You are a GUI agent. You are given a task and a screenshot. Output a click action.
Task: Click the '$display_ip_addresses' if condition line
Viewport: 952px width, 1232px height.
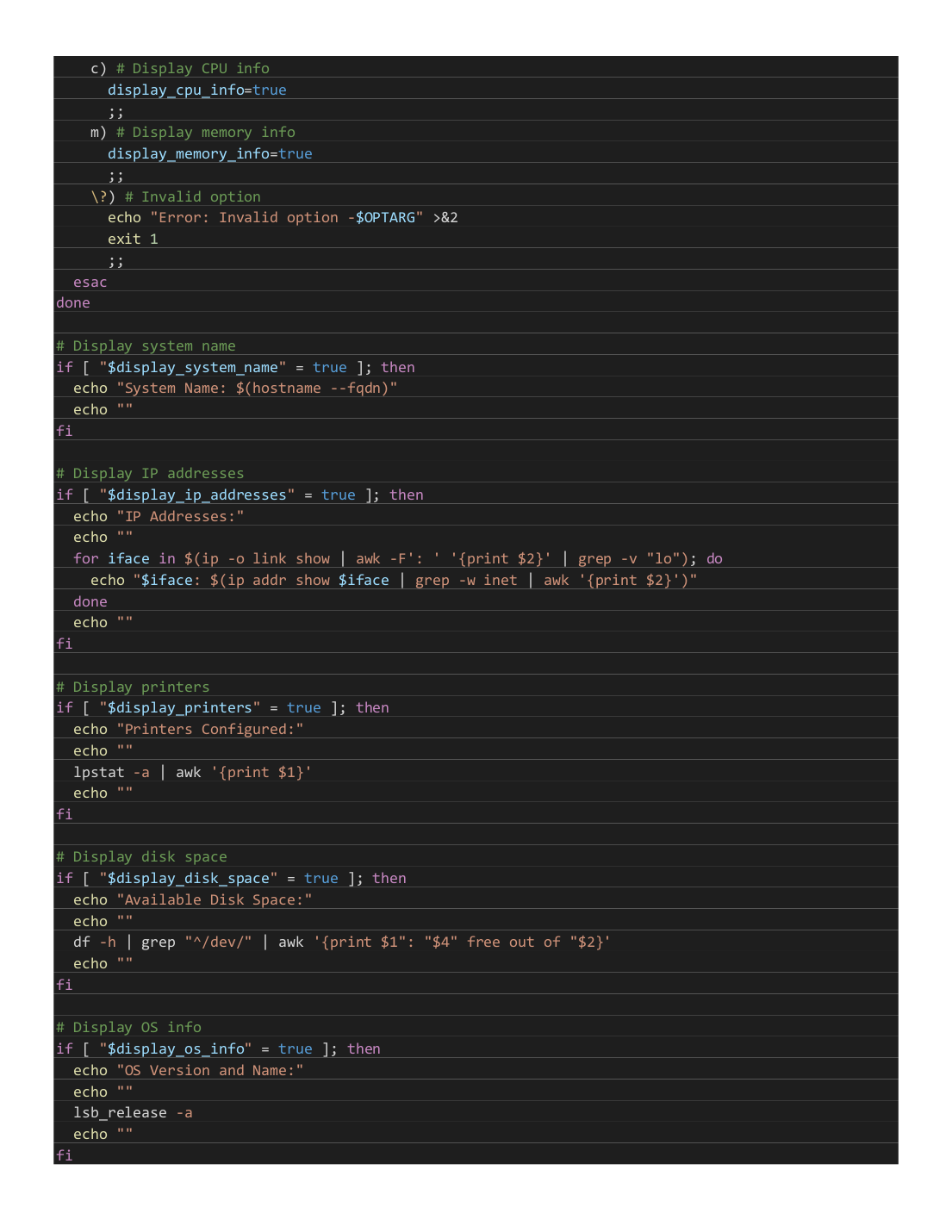pyautogui.click(x=240, y=495)
